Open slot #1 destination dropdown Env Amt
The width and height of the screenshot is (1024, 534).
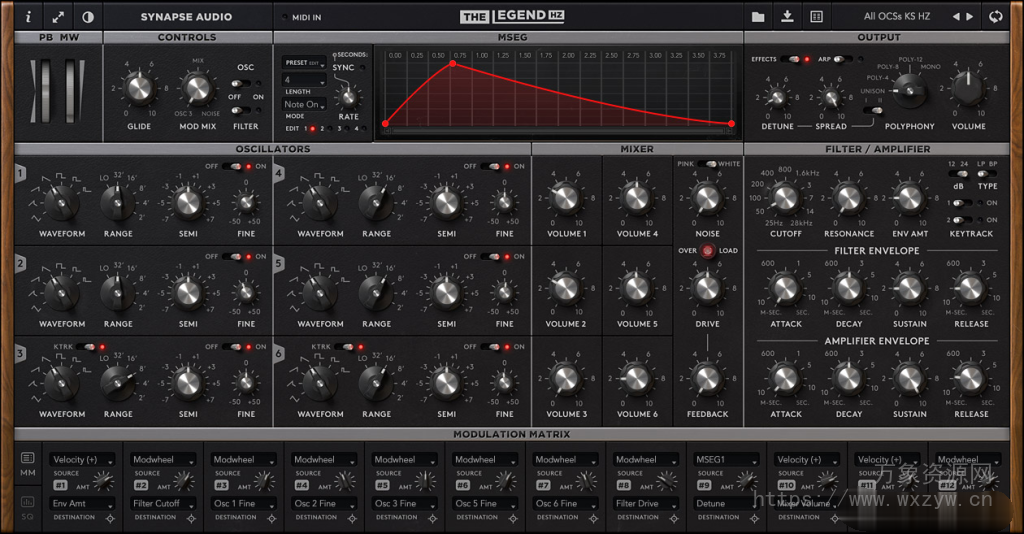pos(83,504)
